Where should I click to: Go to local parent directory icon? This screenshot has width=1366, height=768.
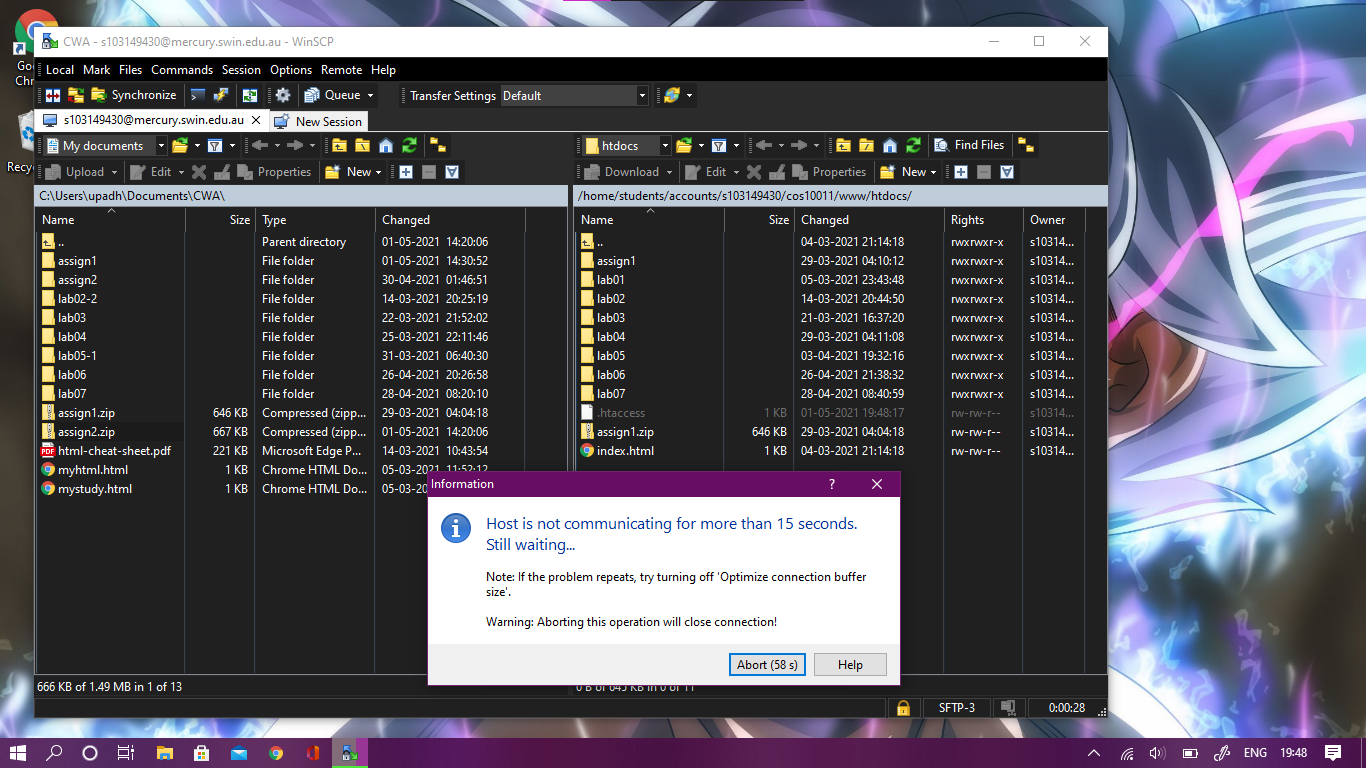coord(340,146)
